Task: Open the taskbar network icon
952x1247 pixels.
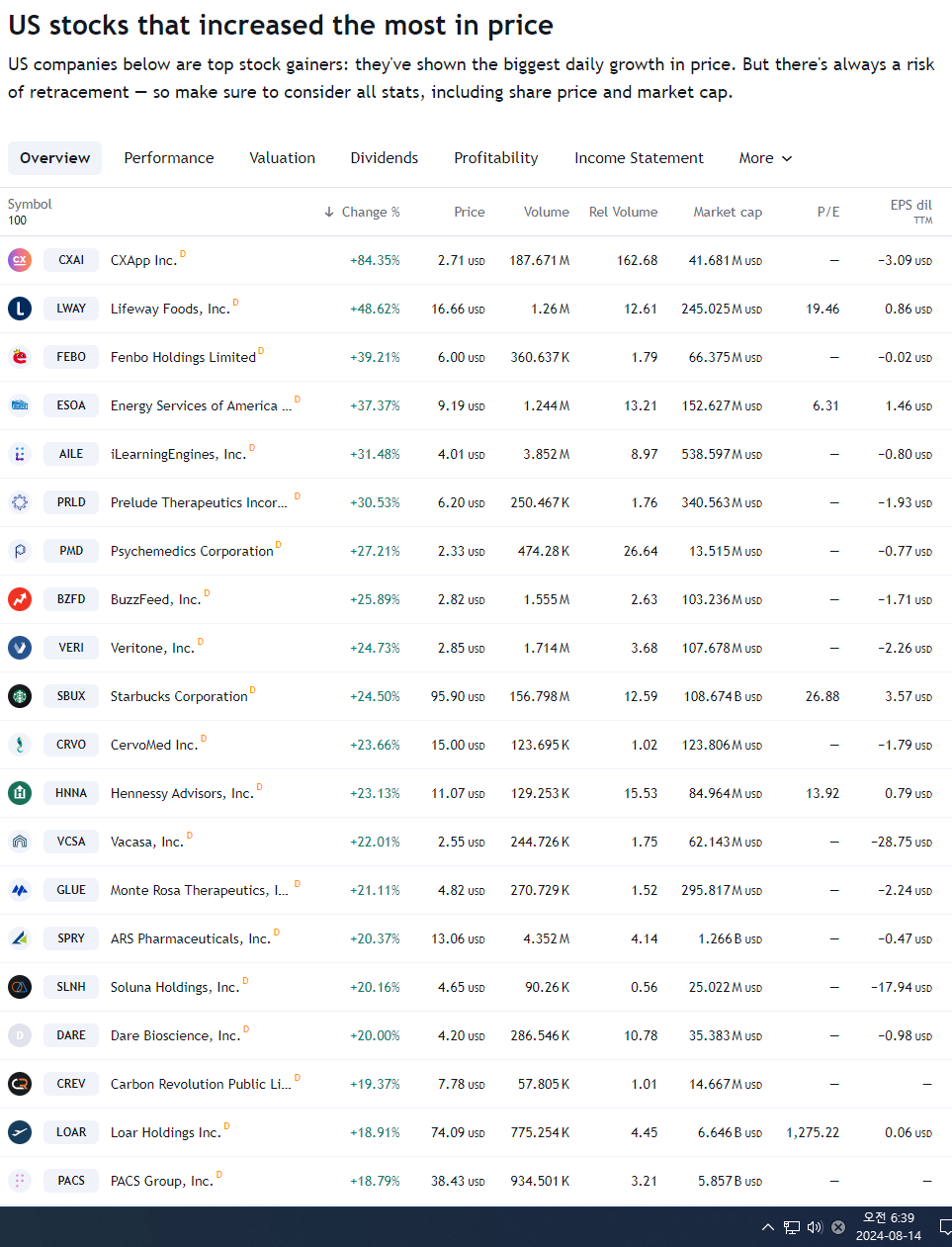Action: (792, 1227)
